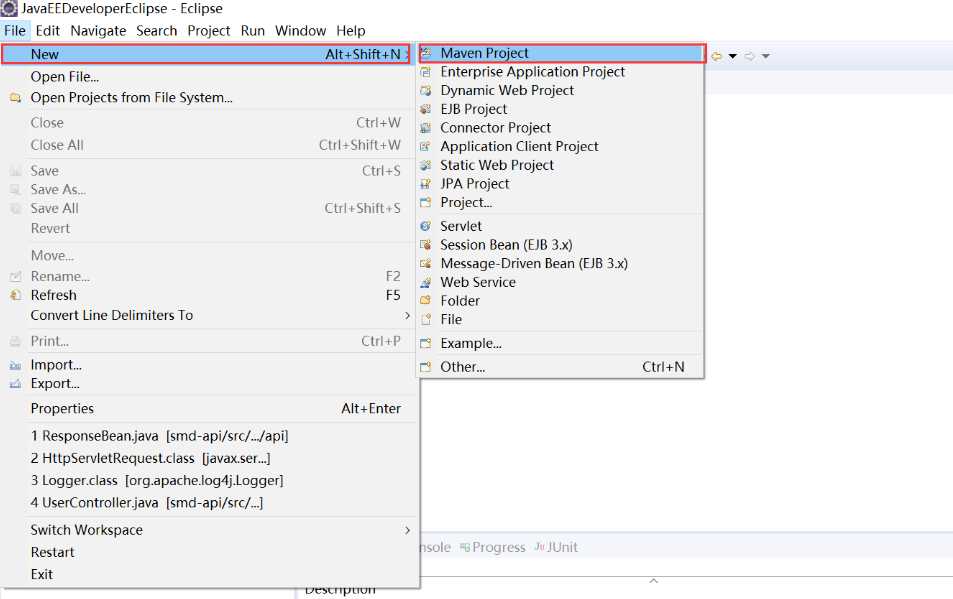
Task: Click the Connector Project icon
Action: pyautogui.click(x=425, y=128)
